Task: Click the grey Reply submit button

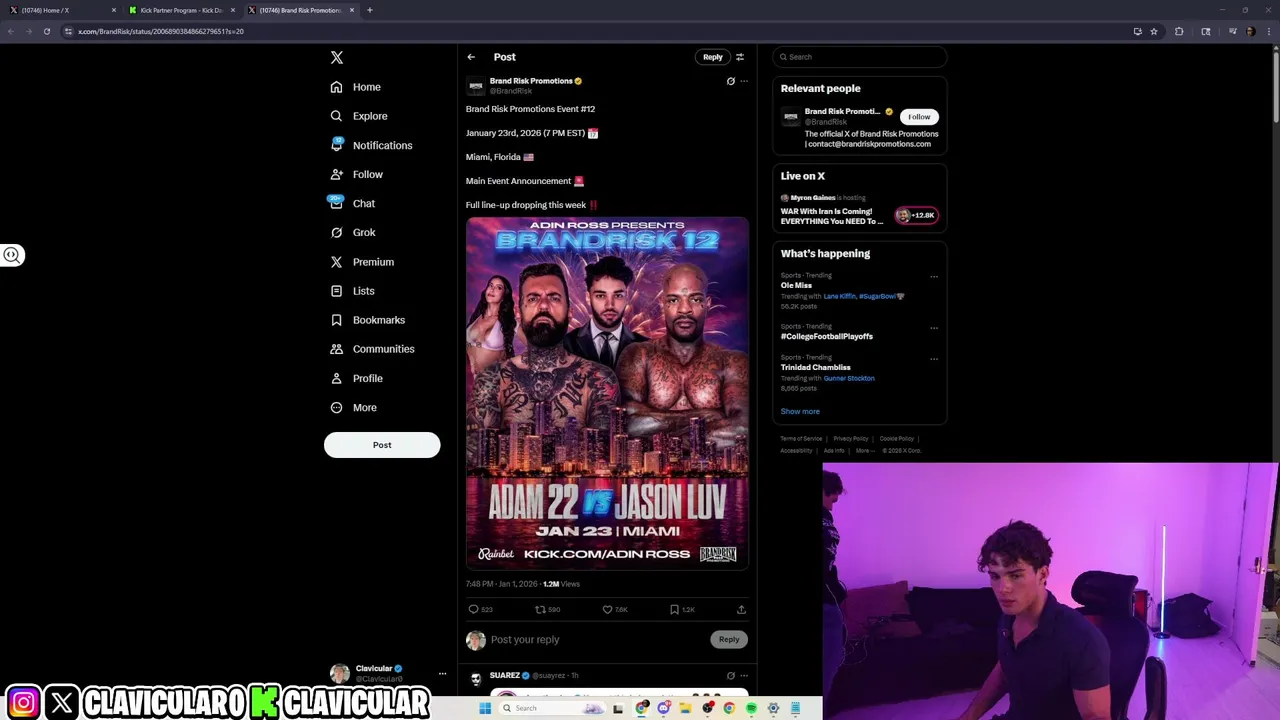Action: tap(729, 640)
